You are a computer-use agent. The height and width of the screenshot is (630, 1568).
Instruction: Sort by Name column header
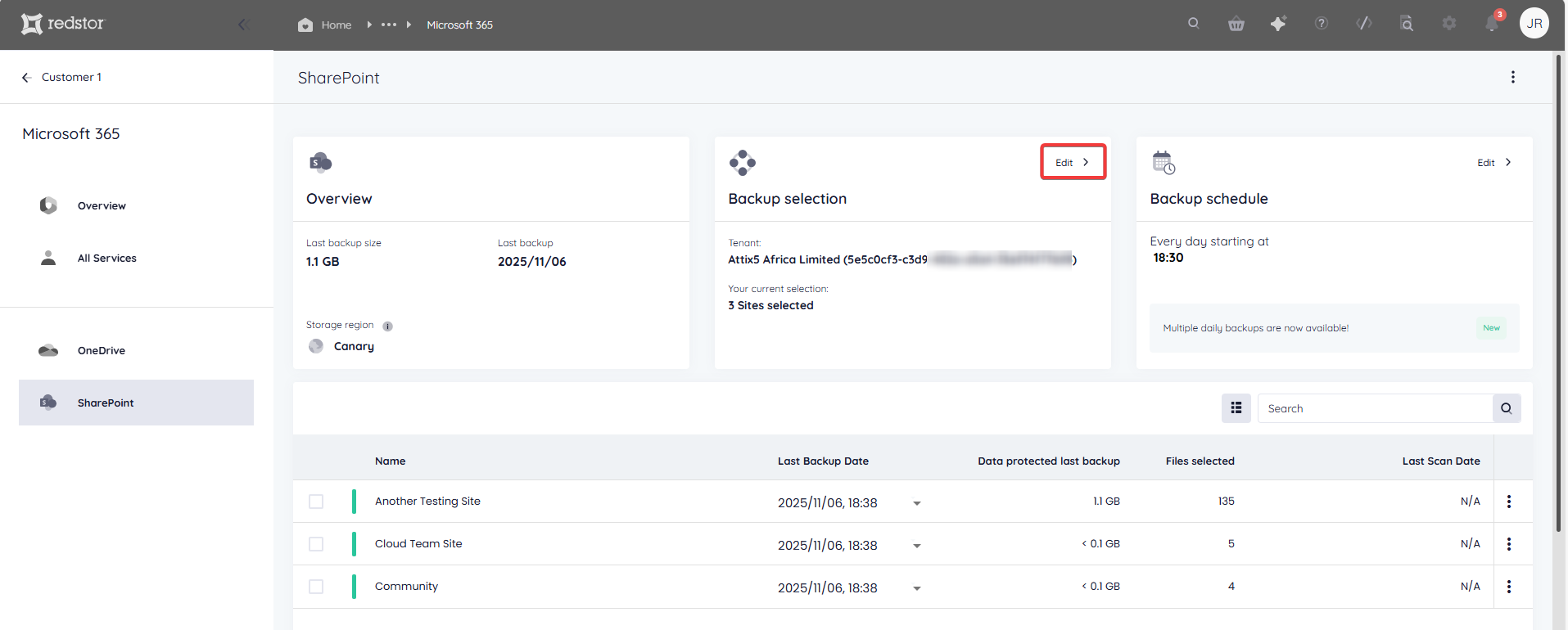390,461
